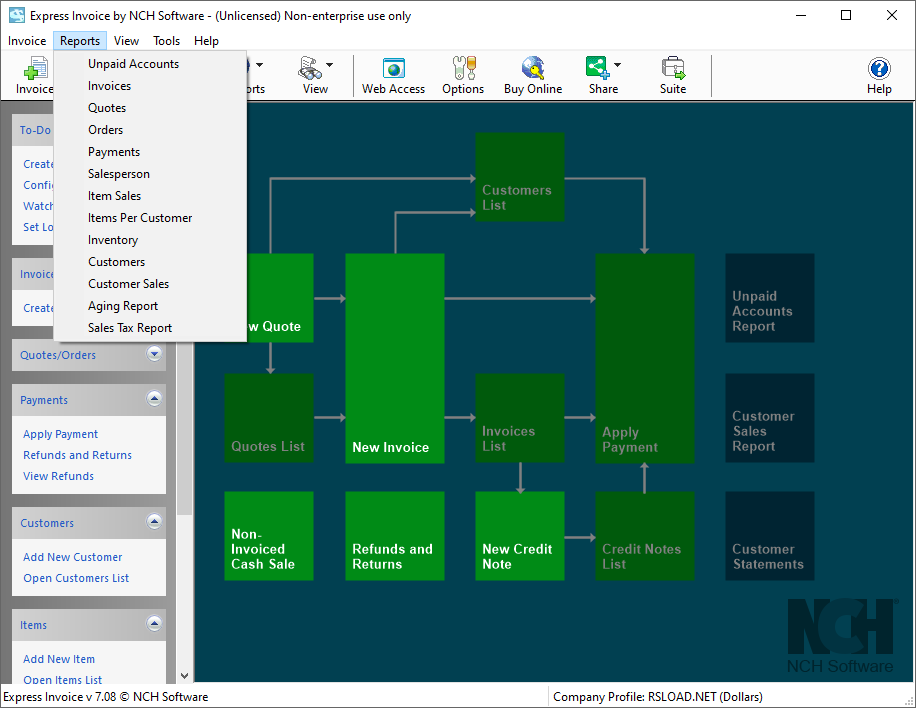Collapse the Customers sidebar panel
The image size is (916, 708).
coord(154,522)
